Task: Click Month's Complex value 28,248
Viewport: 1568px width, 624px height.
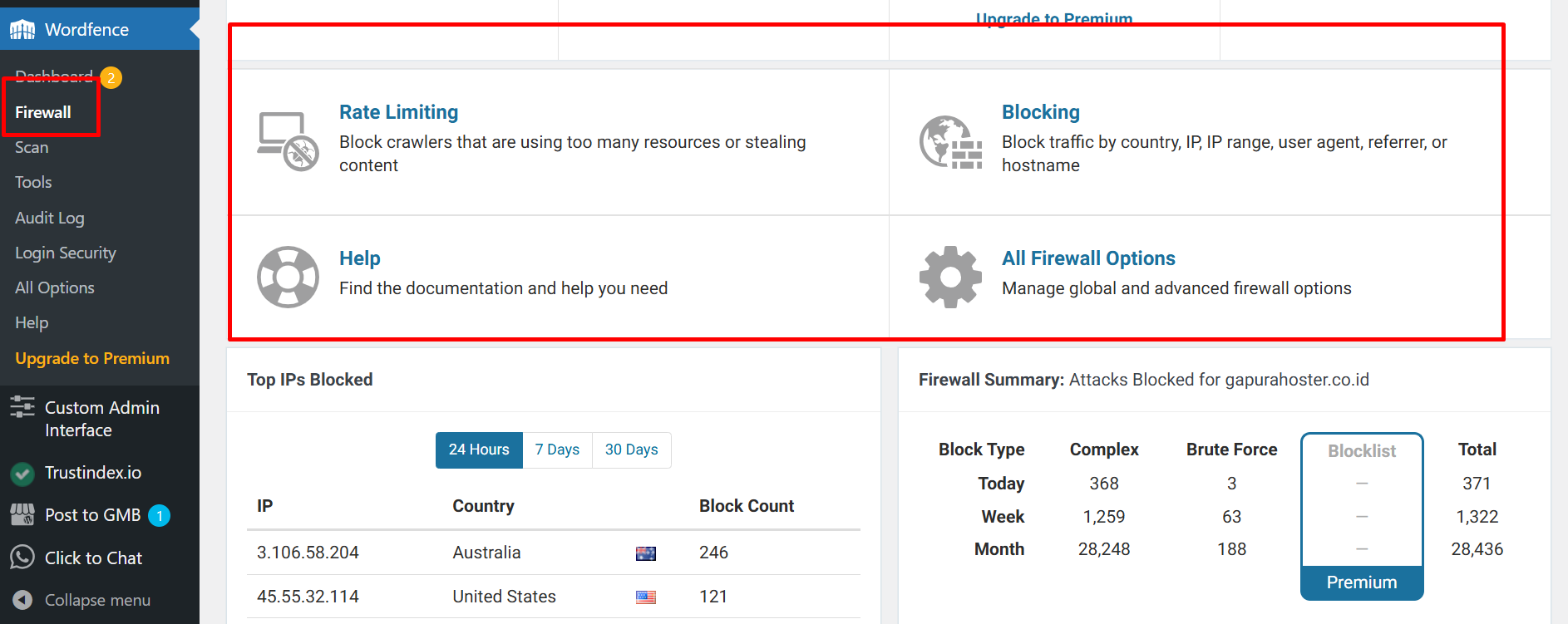Action: pos(1104,549)
